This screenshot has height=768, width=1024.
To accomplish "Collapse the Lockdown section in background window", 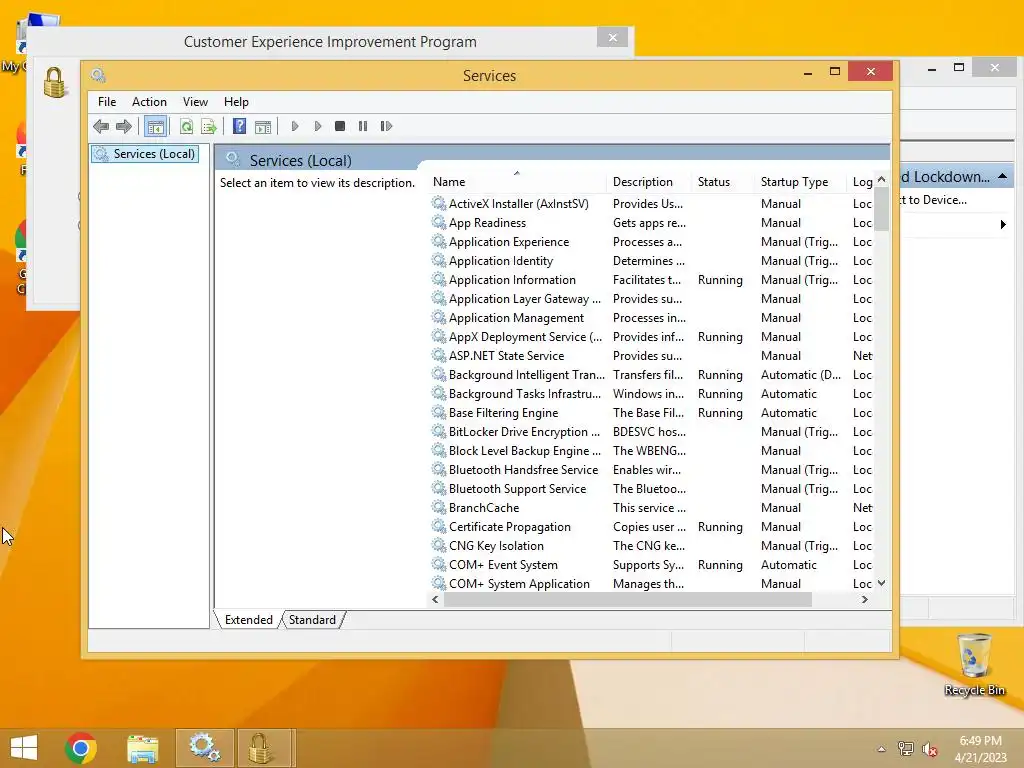I will coord(1002,177).
